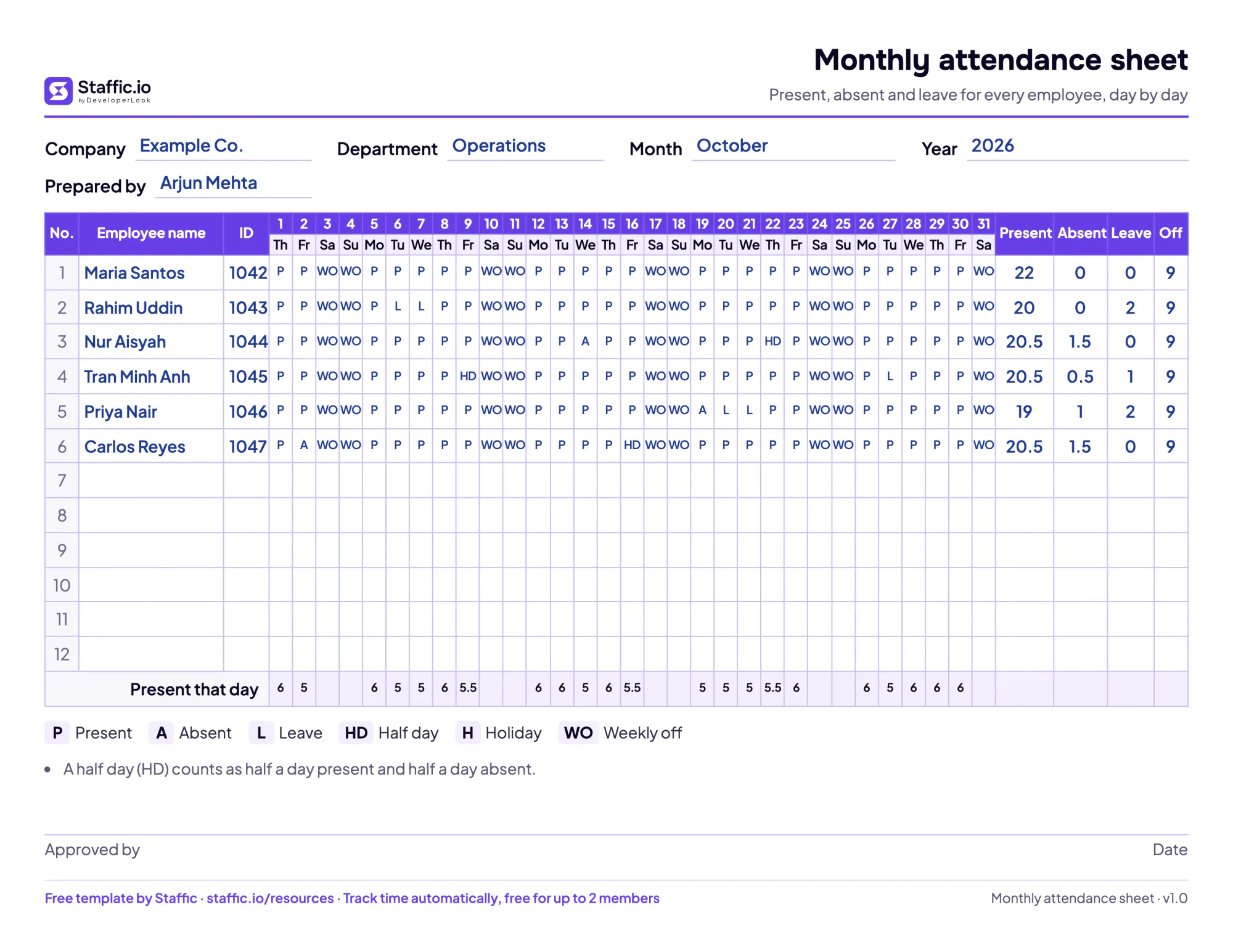The image size is (1233, 952).
Task: Click the day 31 column header
Action: point(984,224)
